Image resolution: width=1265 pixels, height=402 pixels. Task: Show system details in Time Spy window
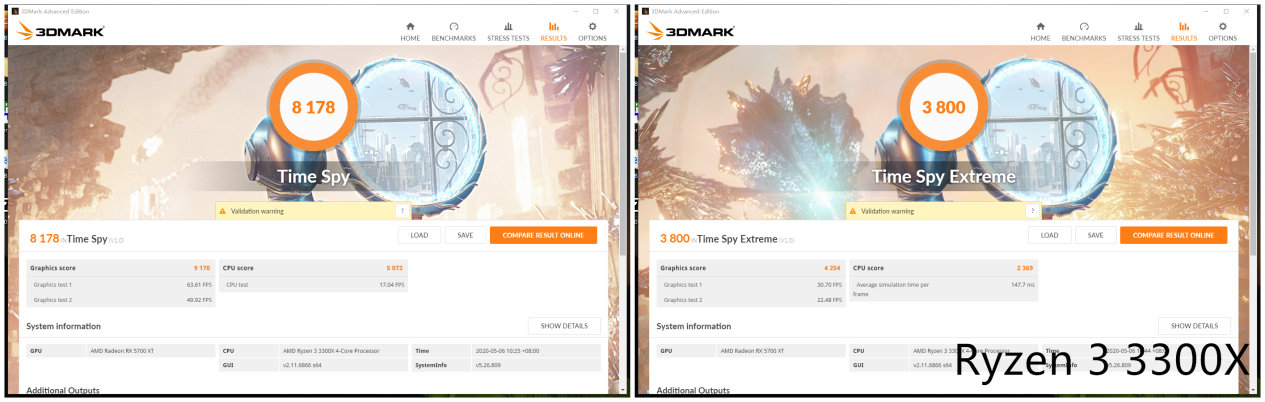(x=564, y=326)
